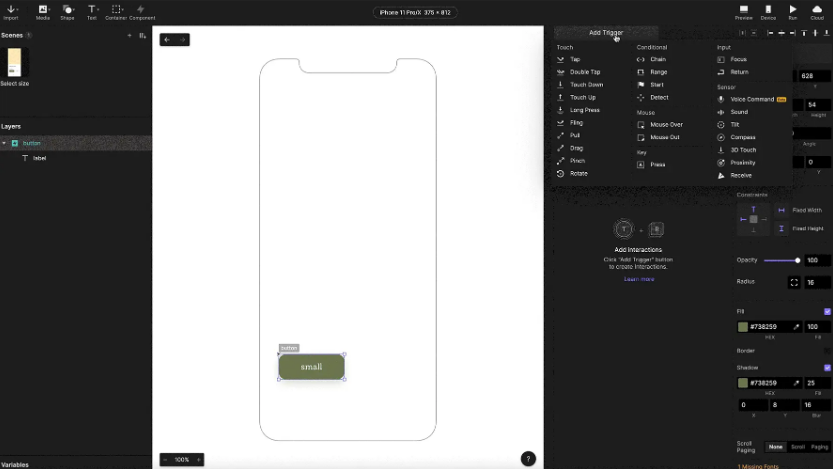Pick the Voice Command trigger
This screenshot has height=469, width=833.
pyautogui.click(x=751, y=99)
